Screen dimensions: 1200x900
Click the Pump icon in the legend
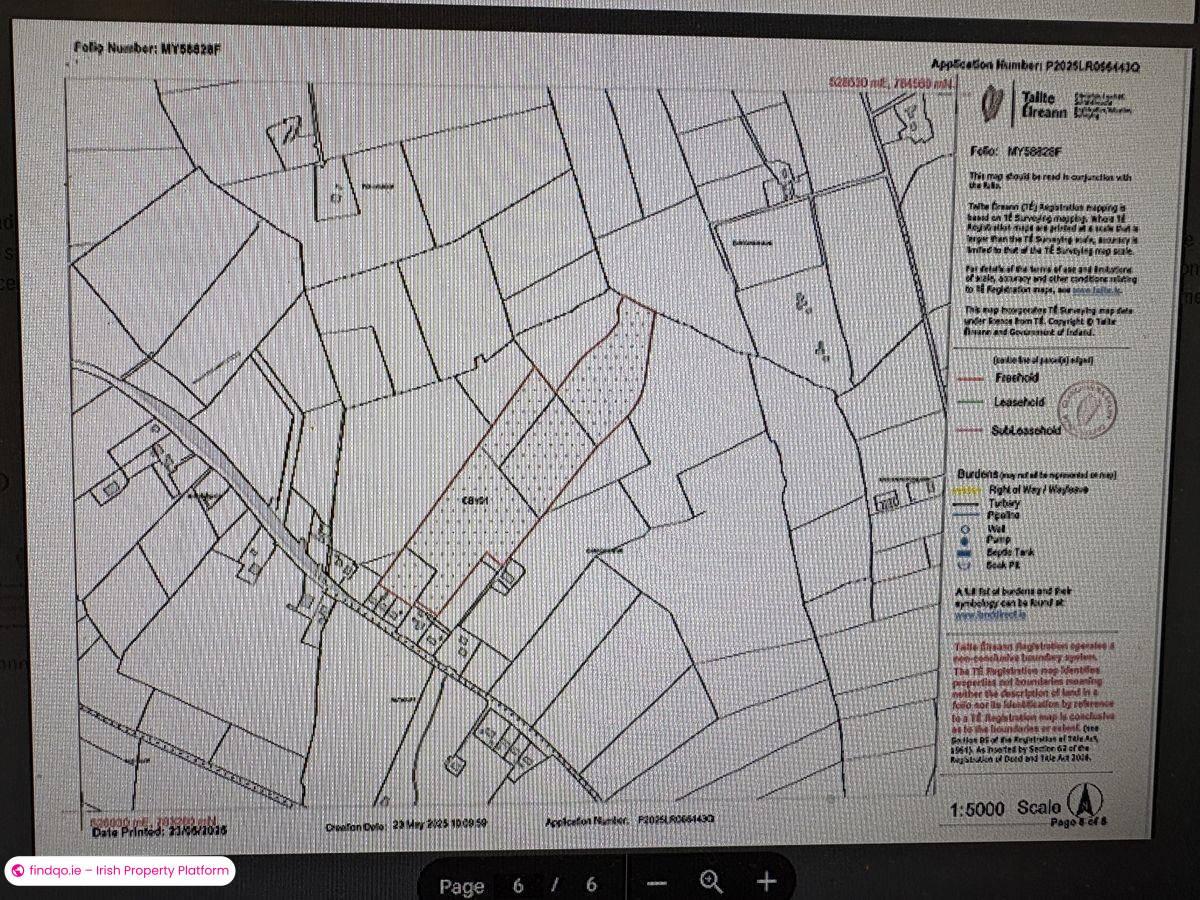[x=964, y=540]
